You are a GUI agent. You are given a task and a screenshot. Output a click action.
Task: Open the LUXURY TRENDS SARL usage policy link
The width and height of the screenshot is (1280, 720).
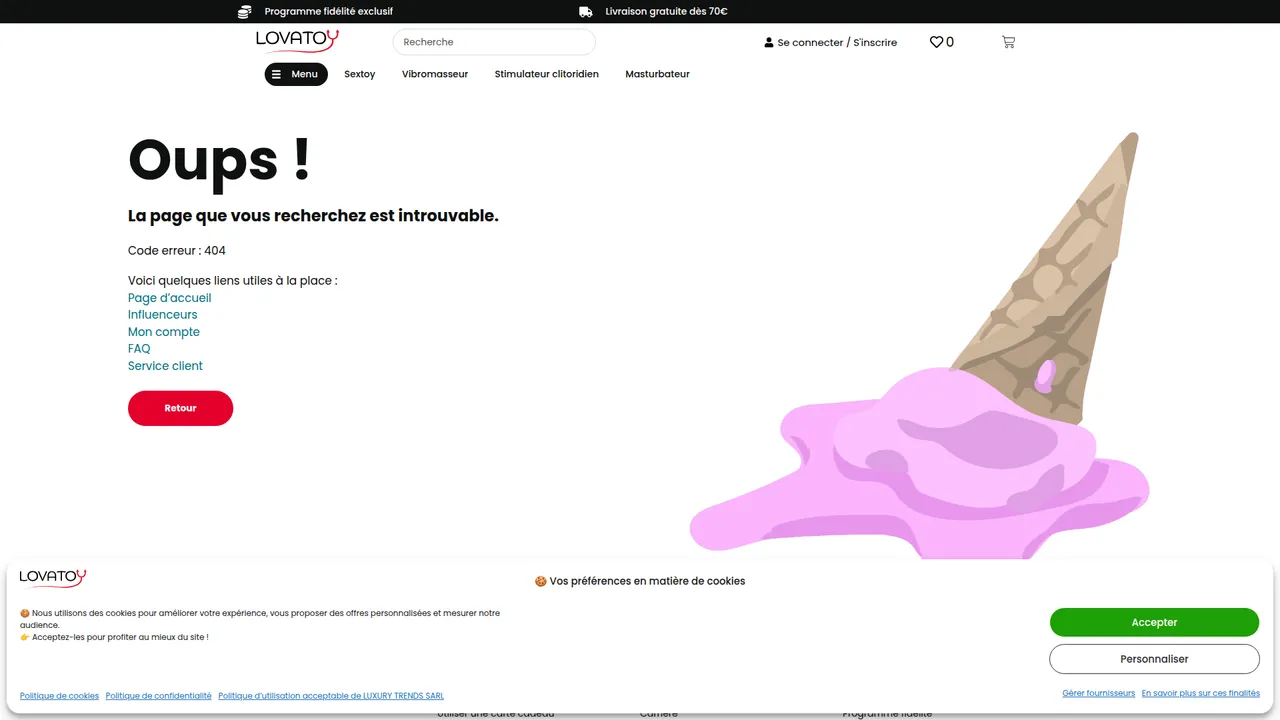331,696
